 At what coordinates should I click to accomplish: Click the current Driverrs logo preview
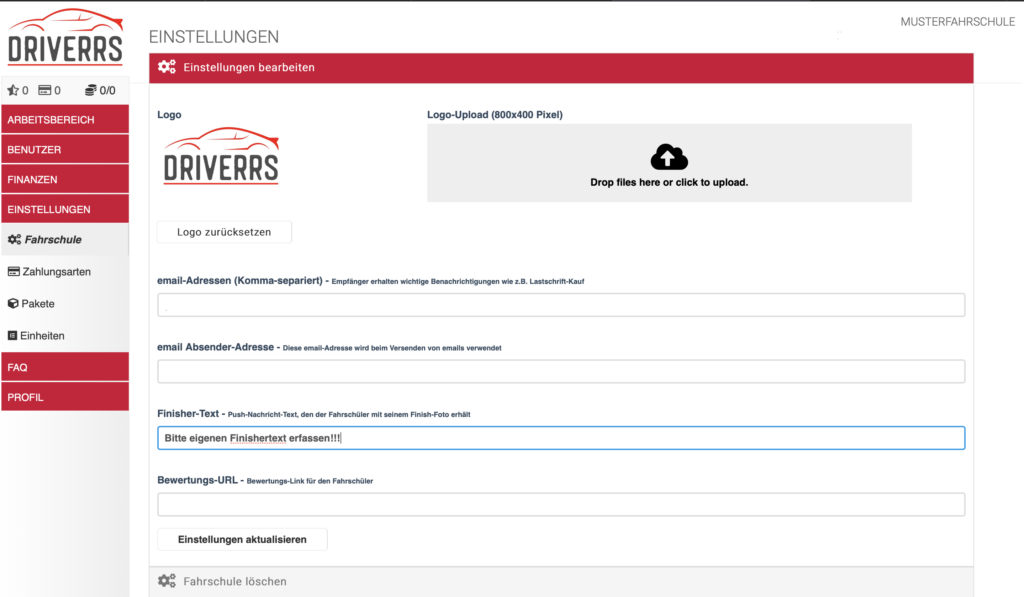(x=221, y=156)
